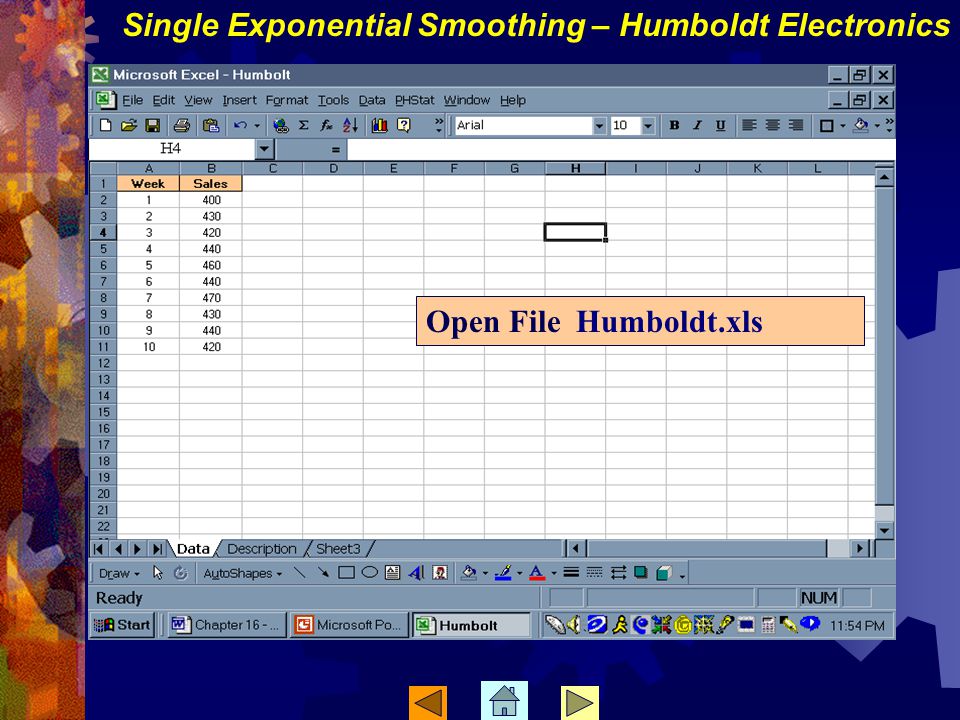The width and height of the screenshot is (960, 720).
Task: Click the Select Objects pointer icon
Action: point(158,573)
